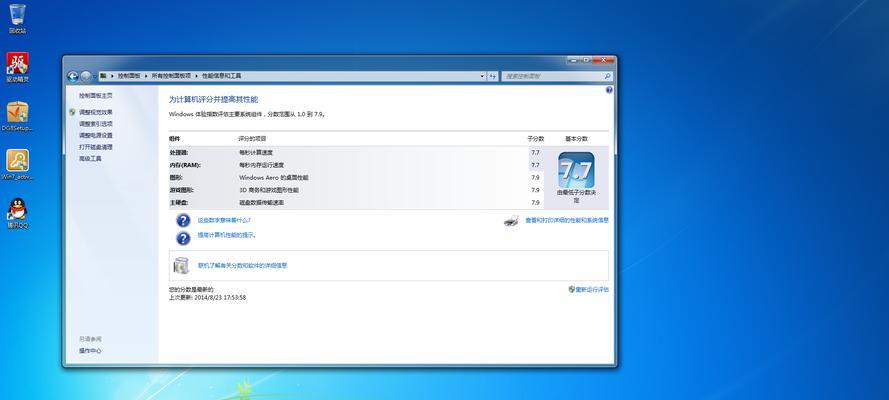The width and height of the screenshot is (889, 400).
Task: Select the 图形 graphics row label
Action: pyautogui.click(x=176, y=178)
